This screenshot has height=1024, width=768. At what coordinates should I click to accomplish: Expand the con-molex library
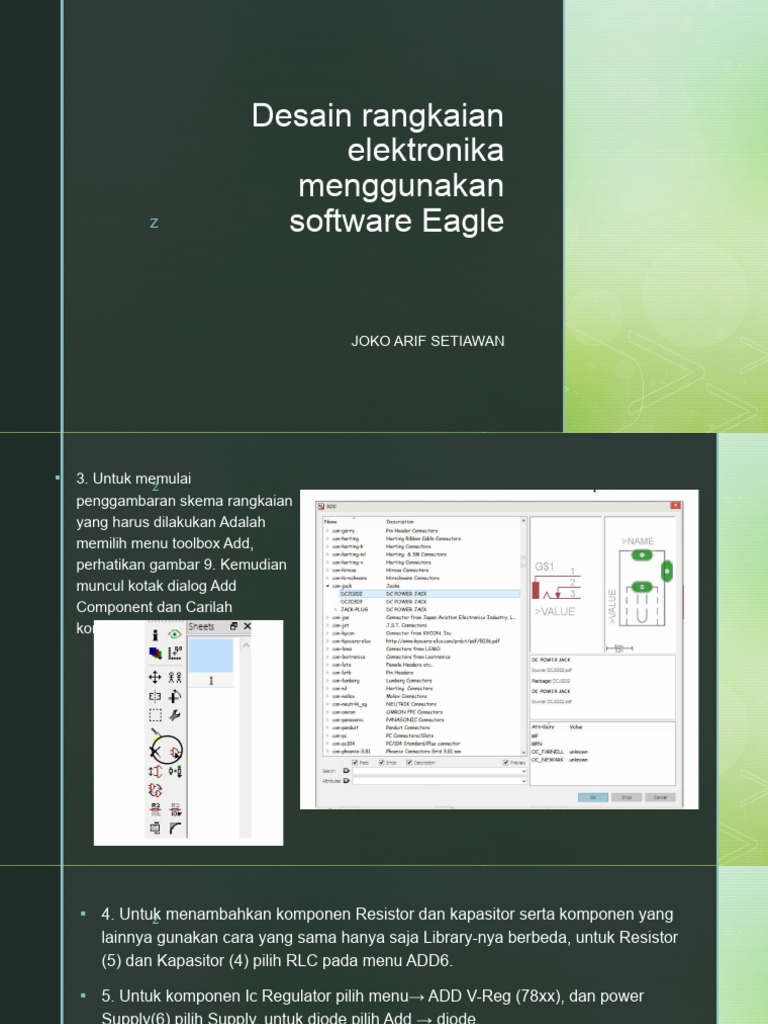tap(328, 696)
